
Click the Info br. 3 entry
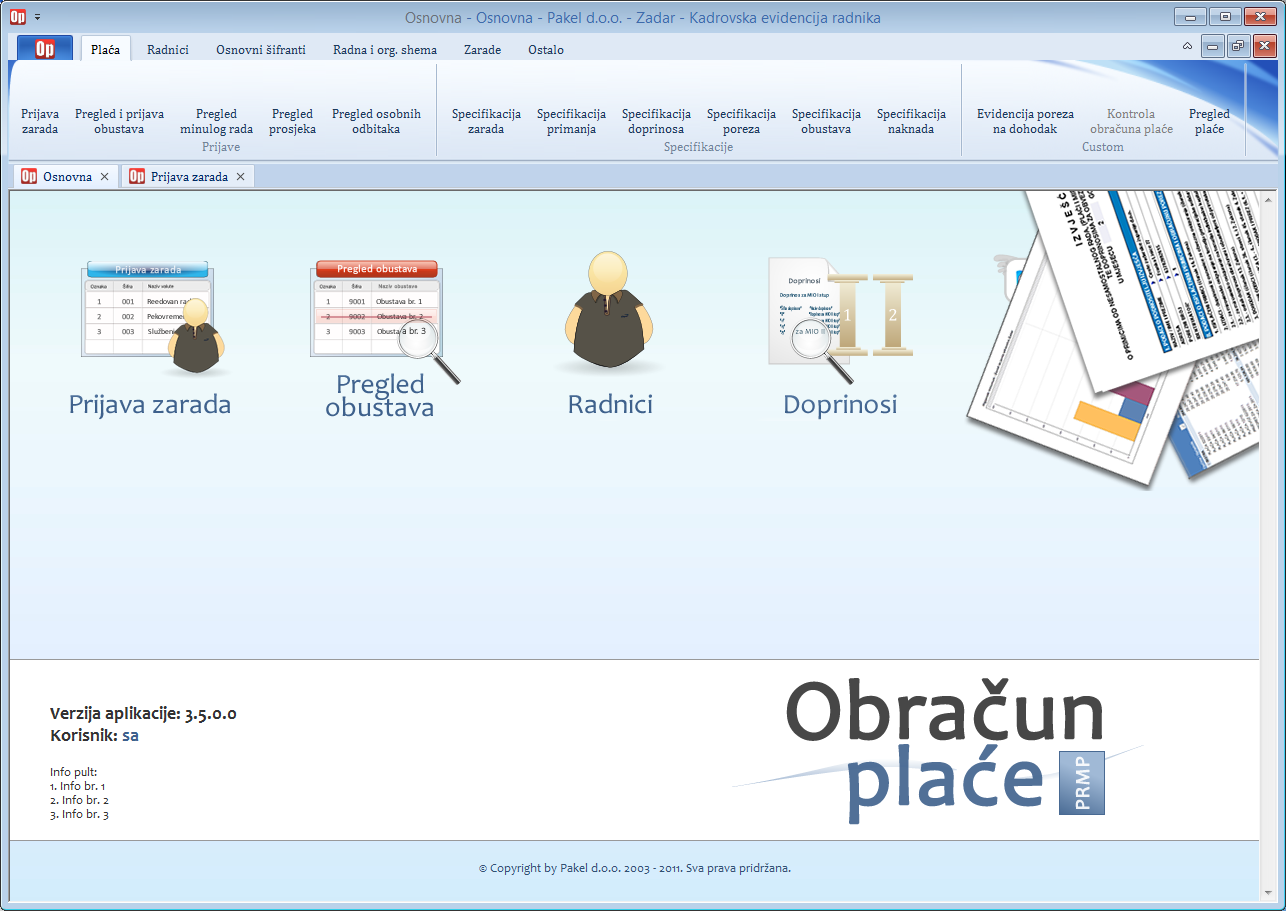(79, 814)
